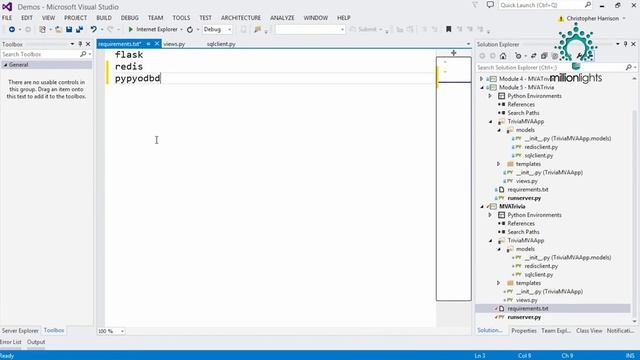
Task: Select runserver.py under MVATrivia project
Action: 524,317
